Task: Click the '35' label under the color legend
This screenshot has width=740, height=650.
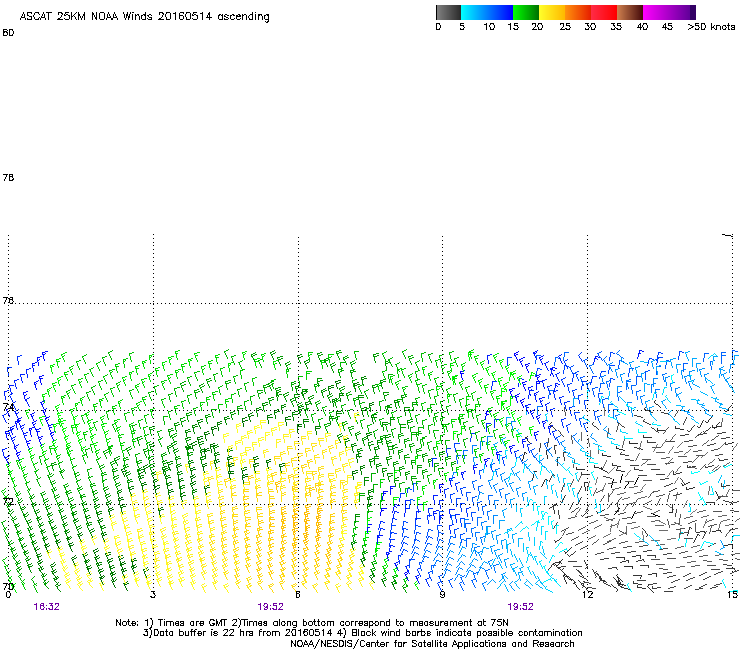Action: pos(616,27)
